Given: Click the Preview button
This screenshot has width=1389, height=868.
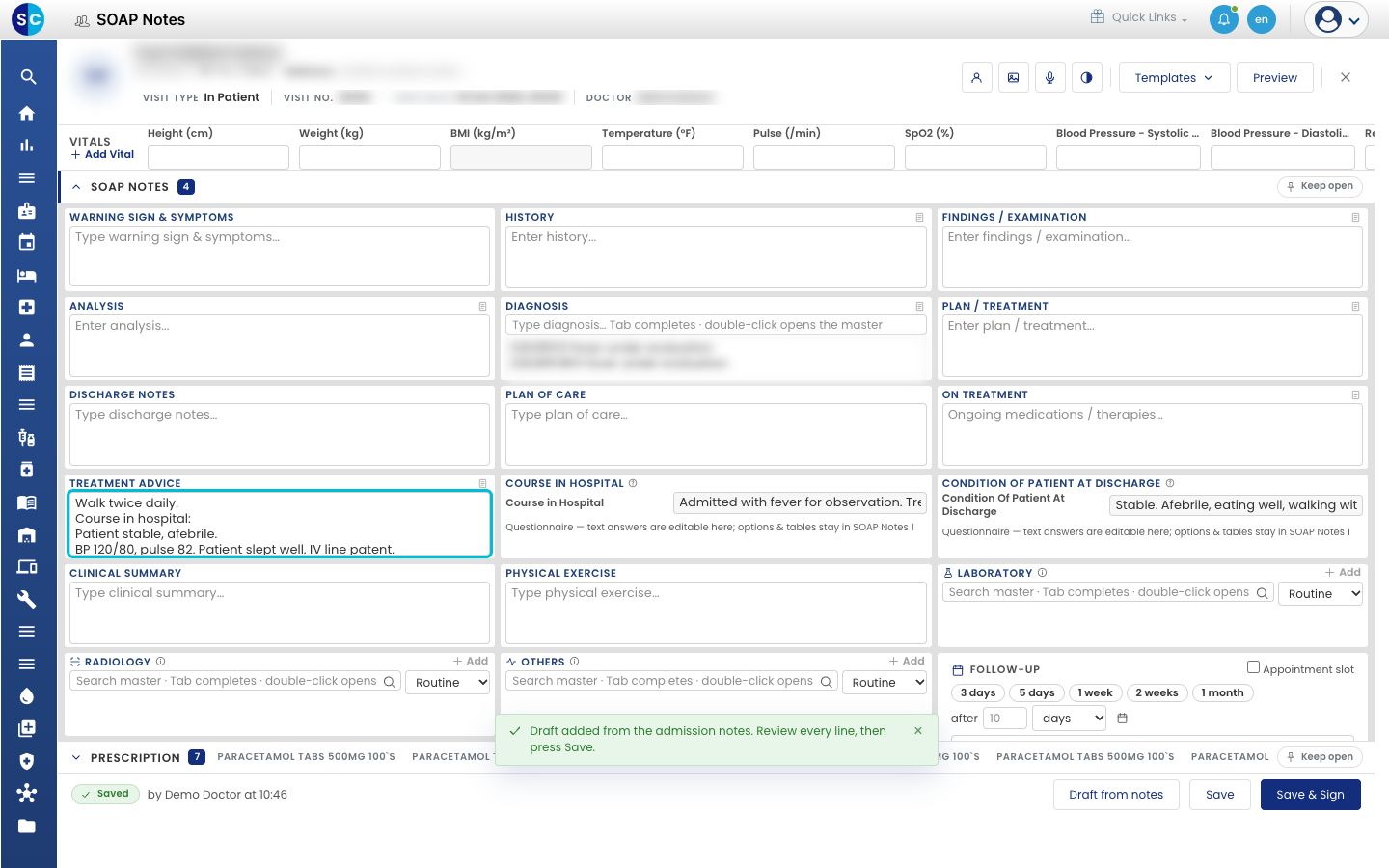Looking at the screenshot, I should click(x=1274, y=78).
